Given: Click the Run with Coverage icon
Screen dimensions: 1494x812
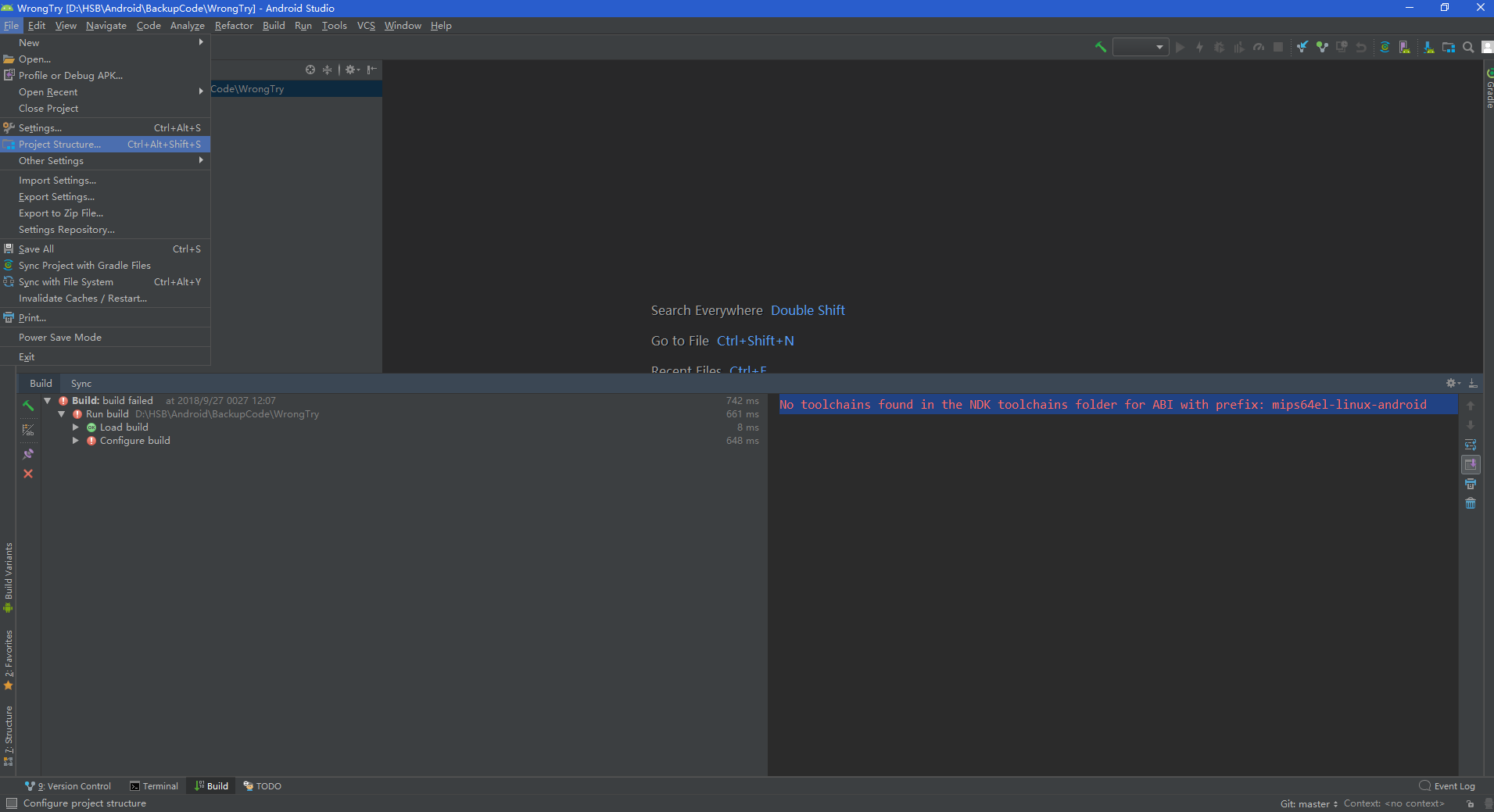Looking at the screenshot, I should [x=1238, y=47].
